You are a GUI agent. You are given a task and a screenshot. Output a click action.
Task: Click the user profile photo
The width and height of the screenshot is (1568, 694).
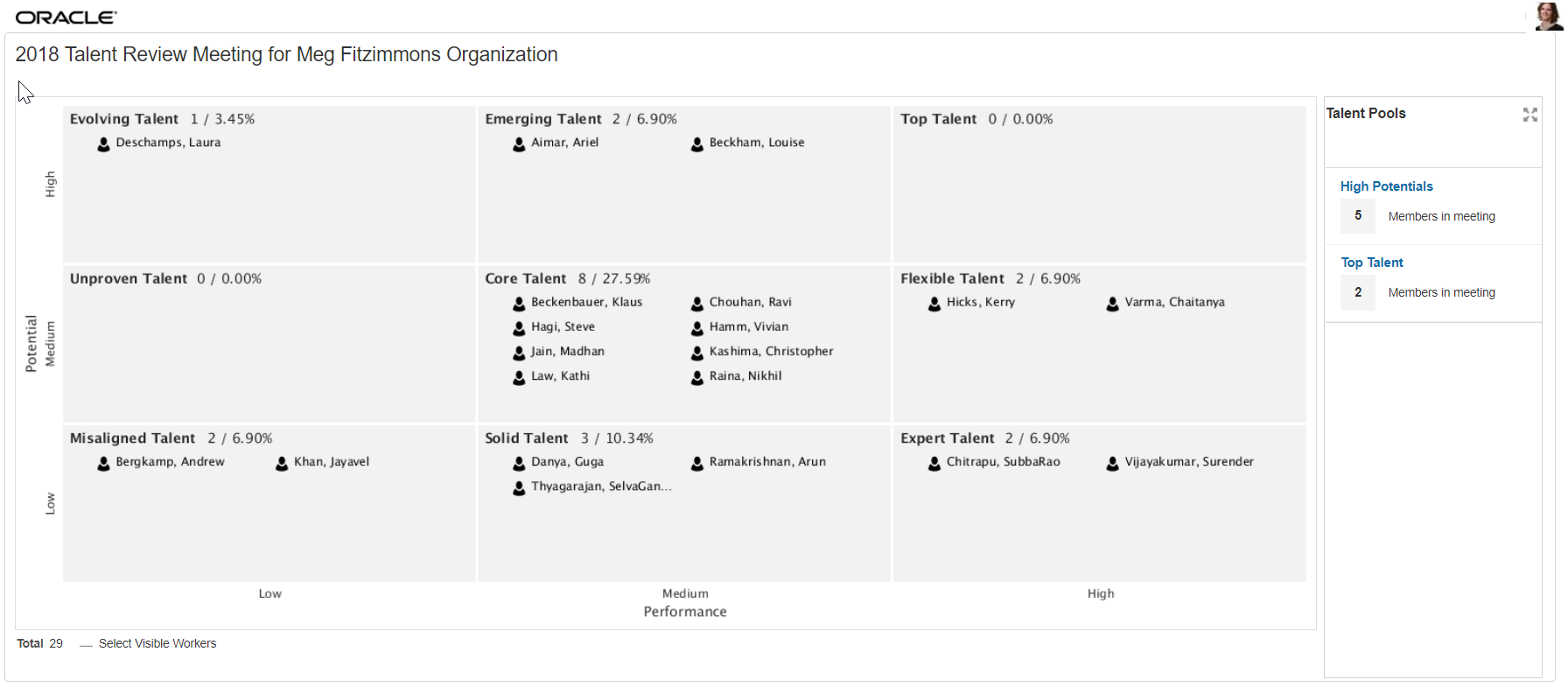(1549, 16)
